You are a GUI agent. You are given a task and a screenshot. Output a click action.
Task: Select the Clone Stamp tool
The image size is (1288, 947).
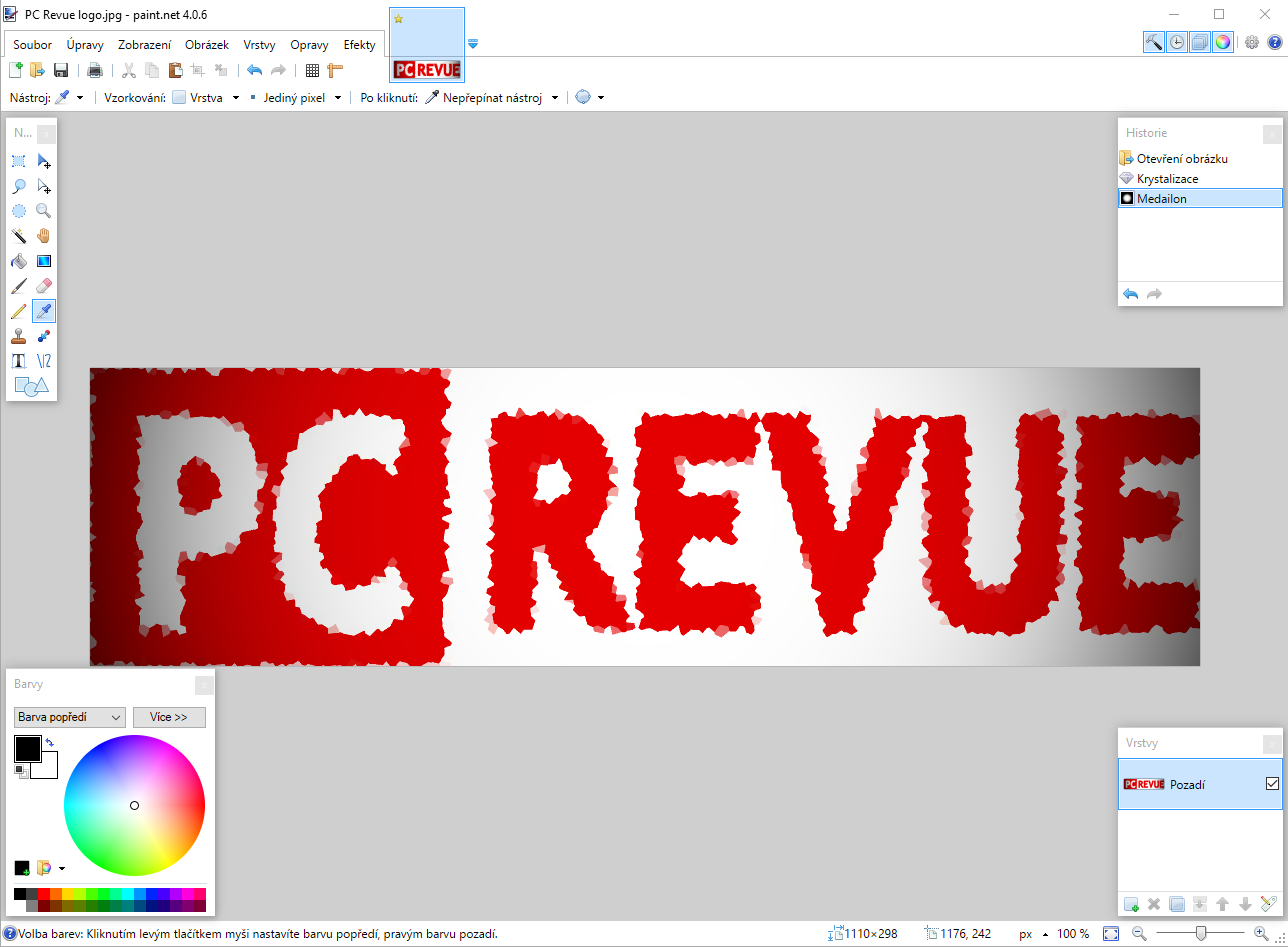point(18,336)
